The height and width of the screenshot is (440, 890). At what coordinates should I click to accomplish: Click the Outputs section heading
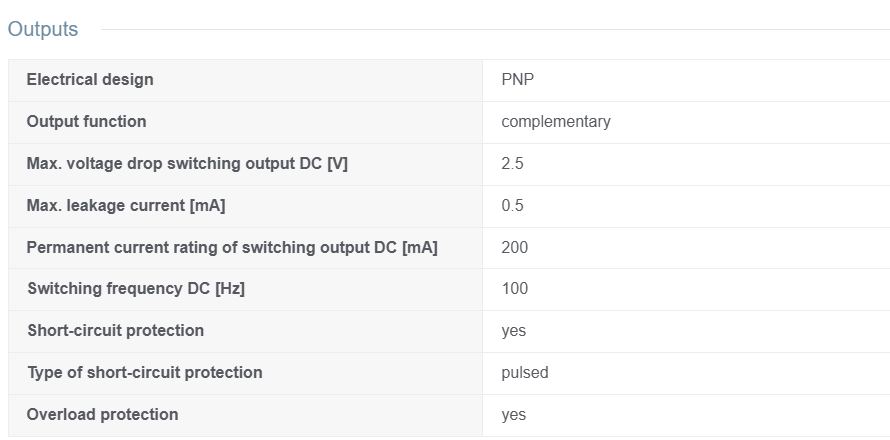point(43,29)
